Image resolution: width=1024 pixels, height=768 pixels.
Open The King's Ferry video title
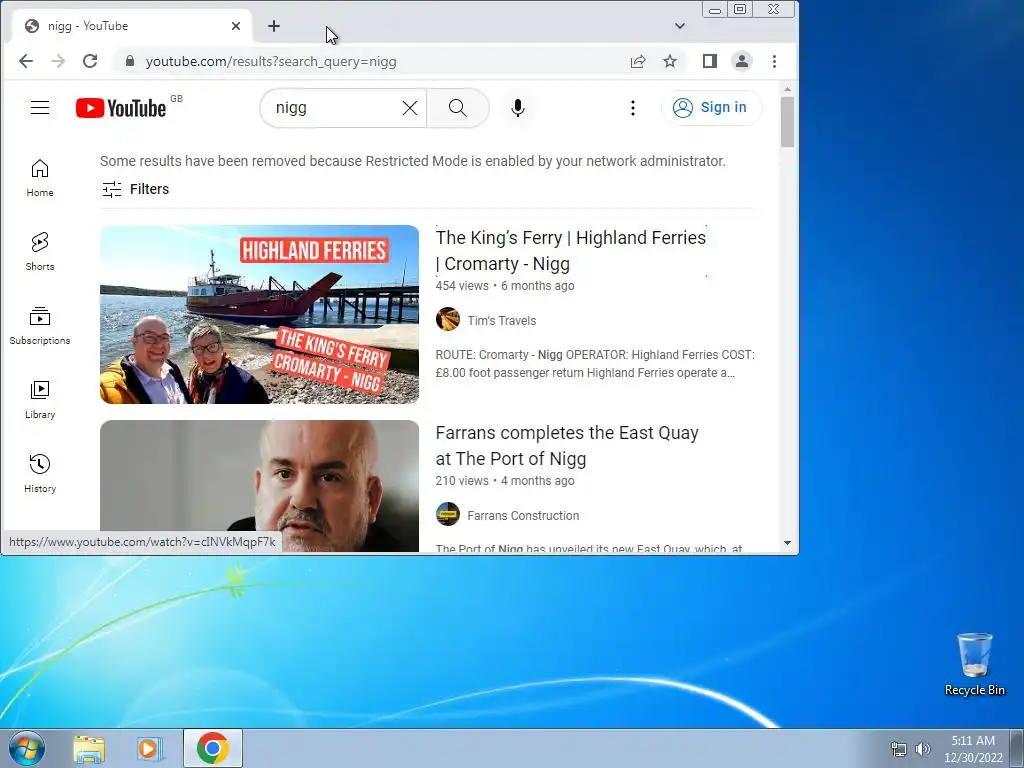571,251
